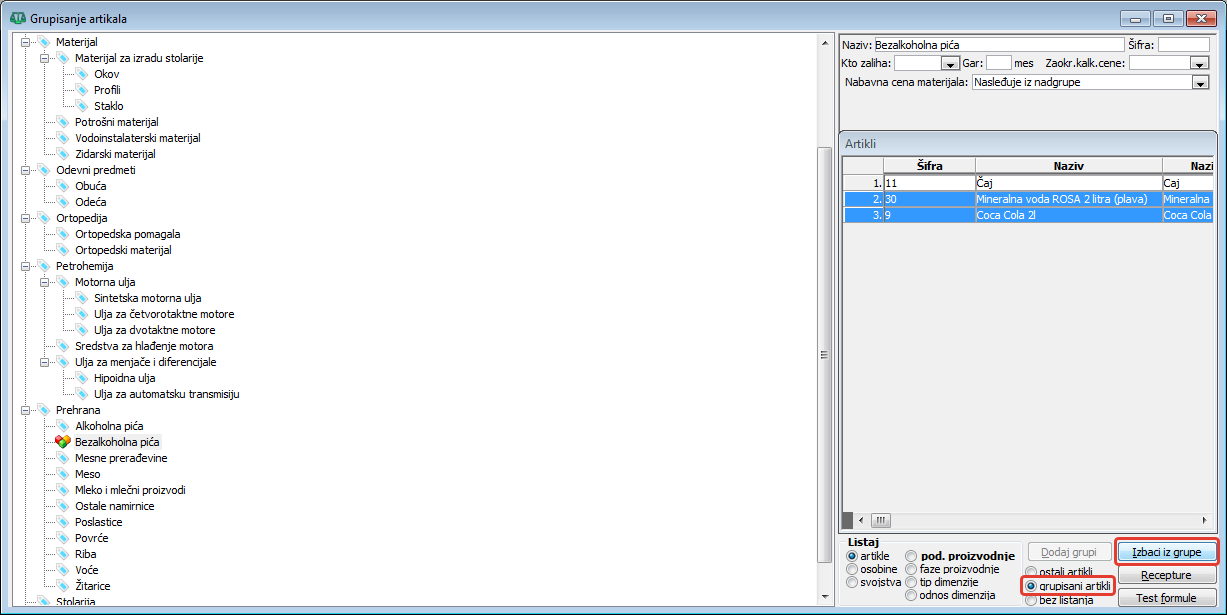
Task: Open the 'Kto zaliha' dropdown
Action: 950,63
